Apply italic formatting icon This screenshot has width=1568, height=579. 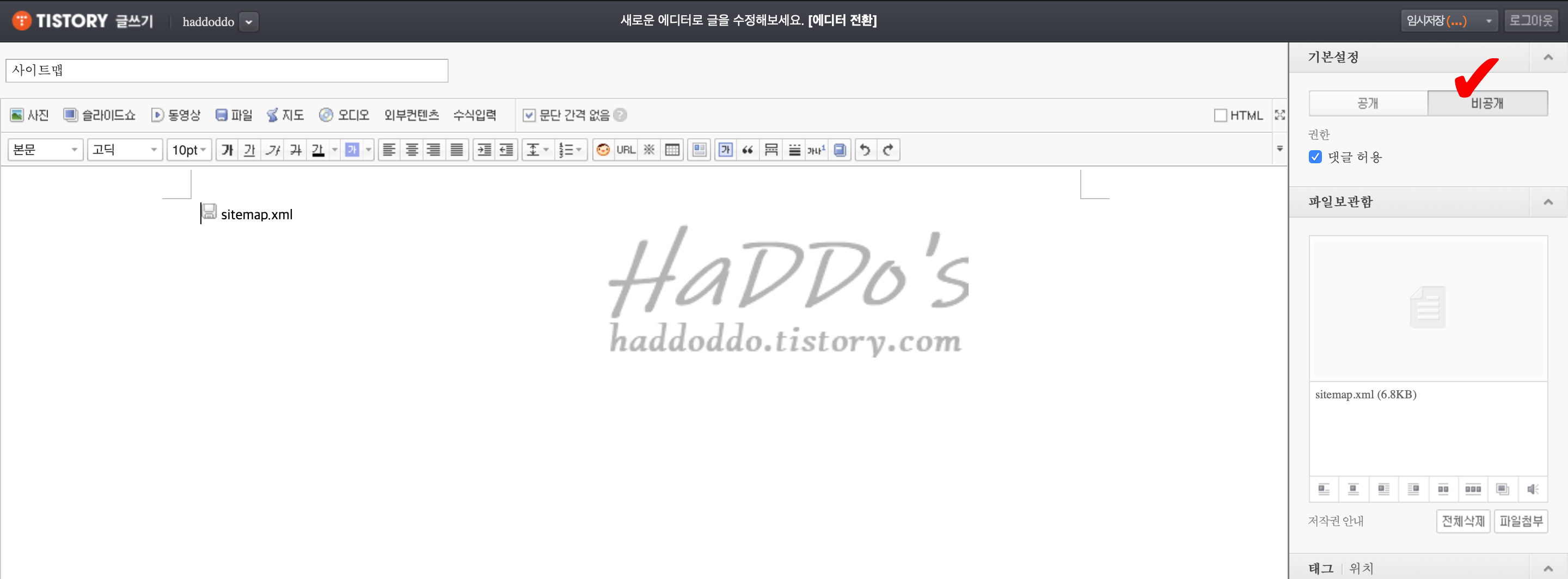273,150
